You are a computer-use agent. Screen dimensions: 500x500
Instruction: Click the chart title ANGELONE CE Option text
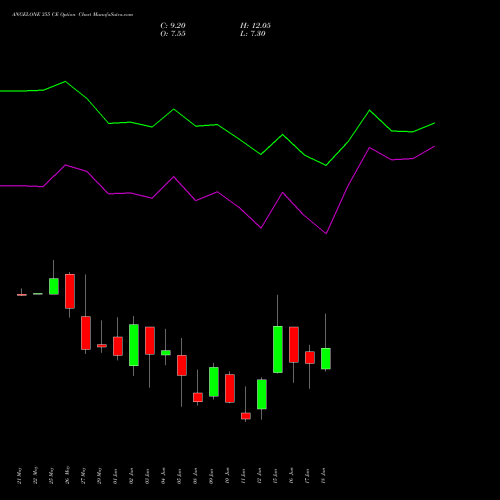click(72, 14)
